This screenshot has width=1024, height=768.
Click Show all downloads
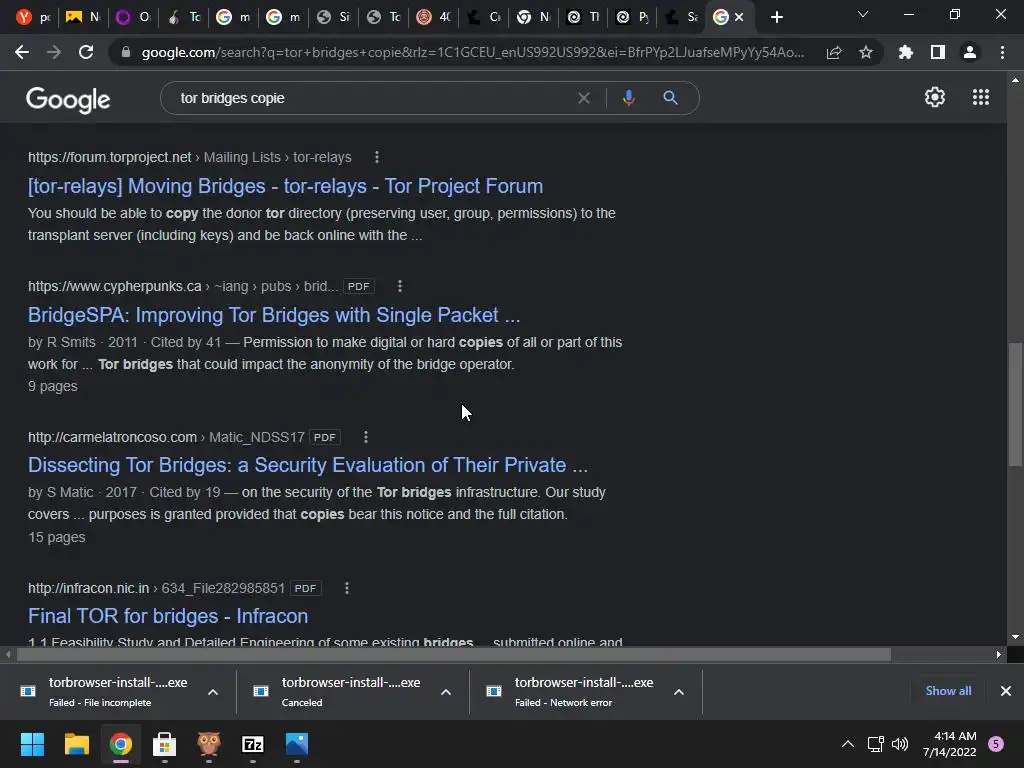pos(948,691)
